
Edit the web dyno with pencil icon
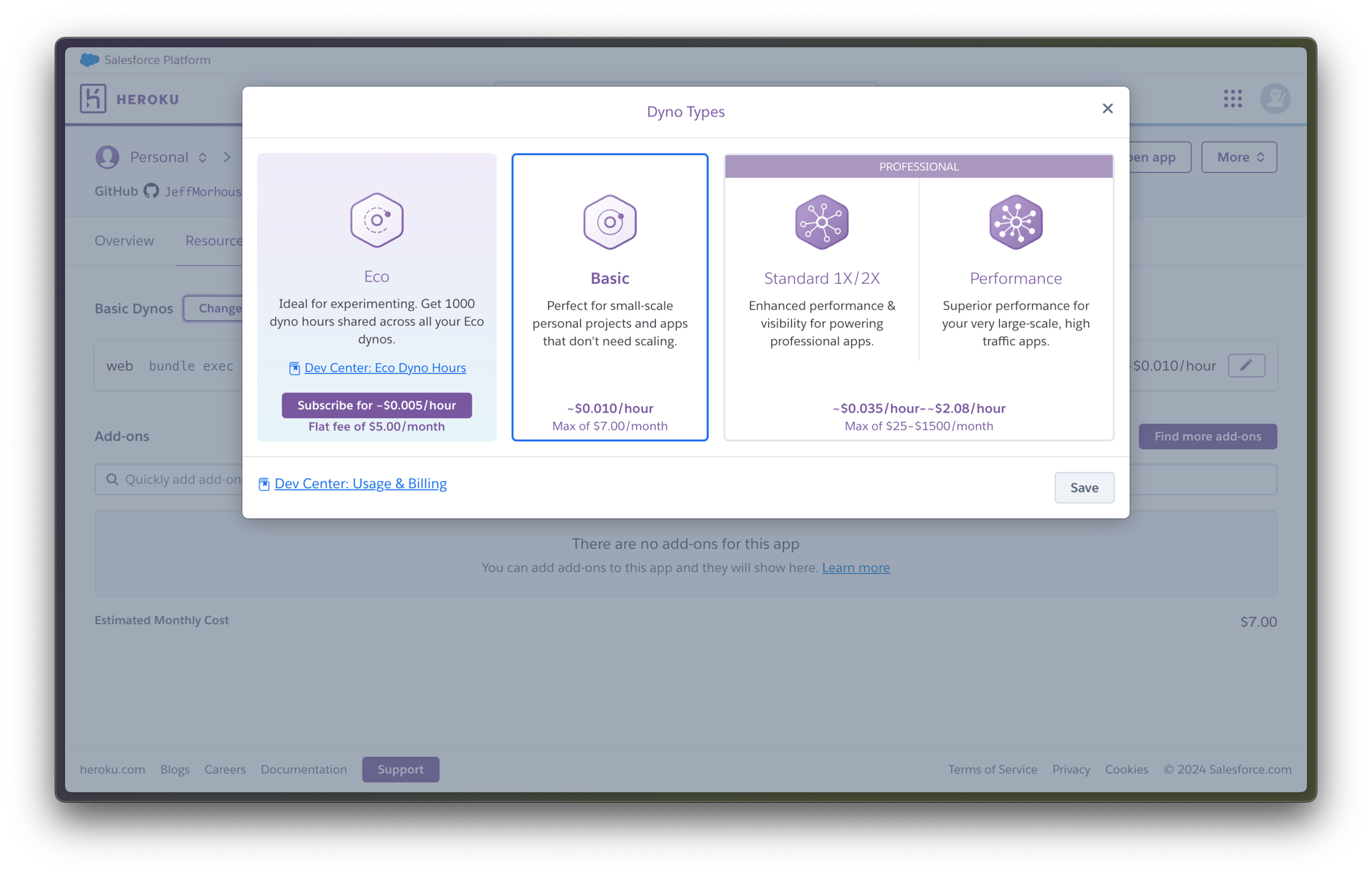click(x=1246, y=365)
